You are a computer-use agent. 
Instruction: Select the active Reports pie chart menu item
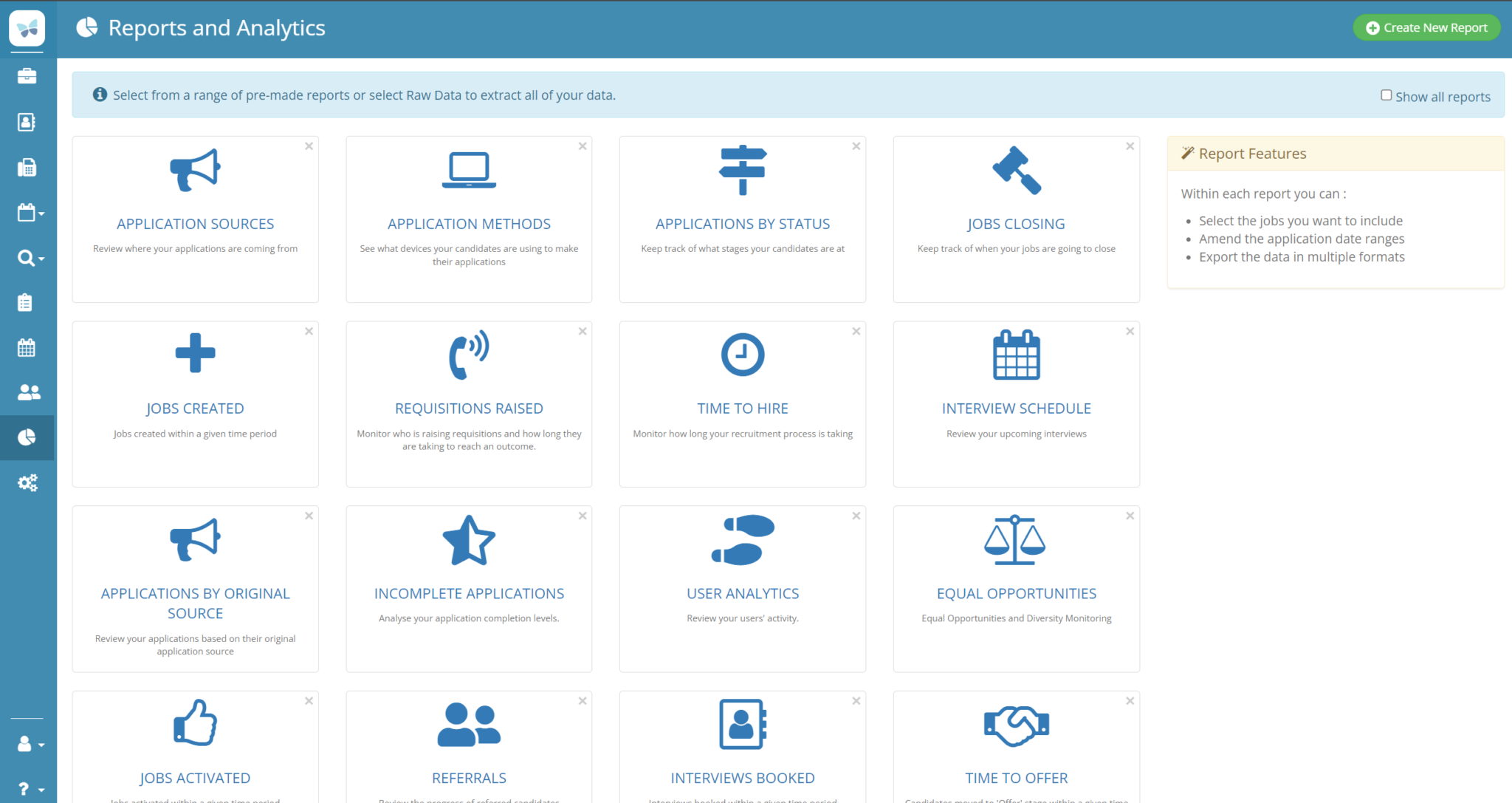[27, 438]
